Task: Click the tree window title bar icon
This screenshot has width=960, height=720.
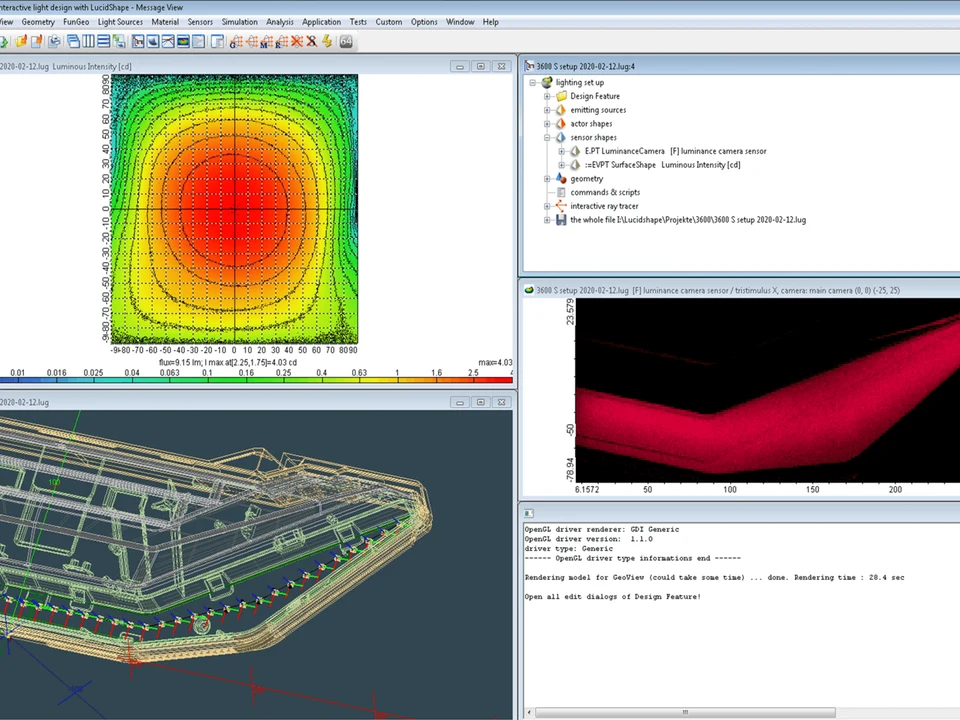Action: [530, 66]
